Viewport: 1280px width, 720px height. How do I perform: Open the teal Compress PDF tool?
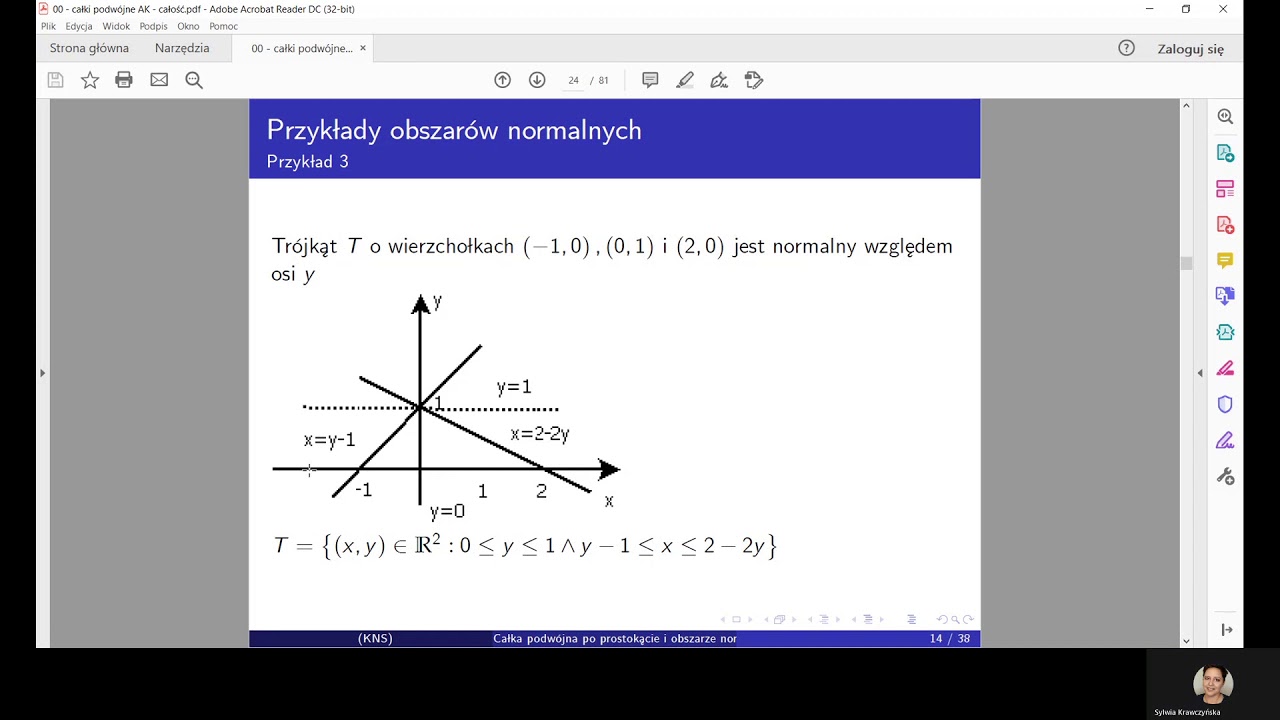pyautogui.click(x=1225, y=332)
